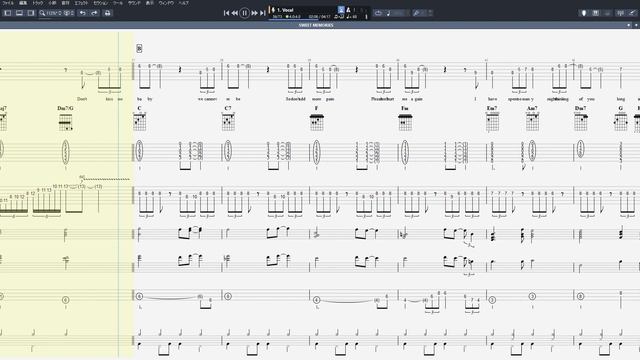Undo the last edit

83,13
